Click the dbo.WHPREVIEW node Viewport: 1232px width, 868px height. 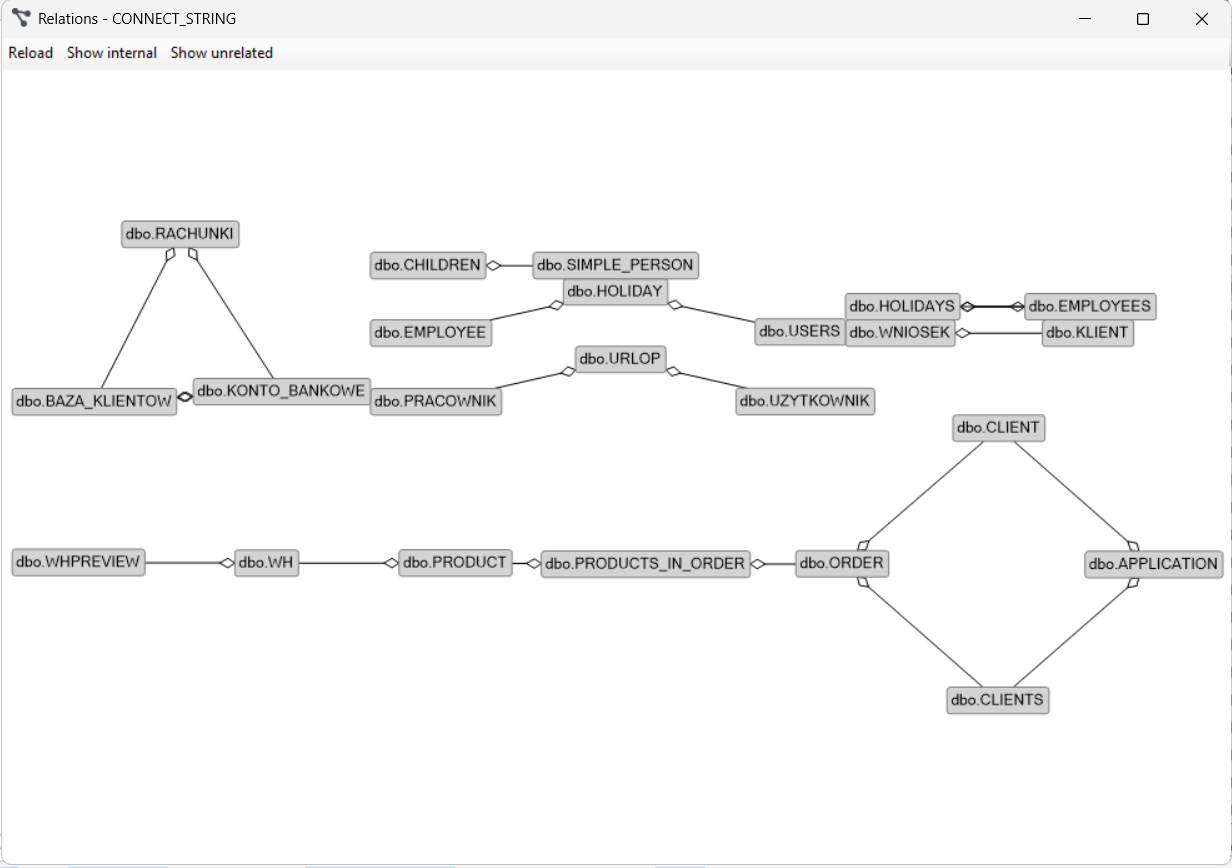(x=78, y=562)
